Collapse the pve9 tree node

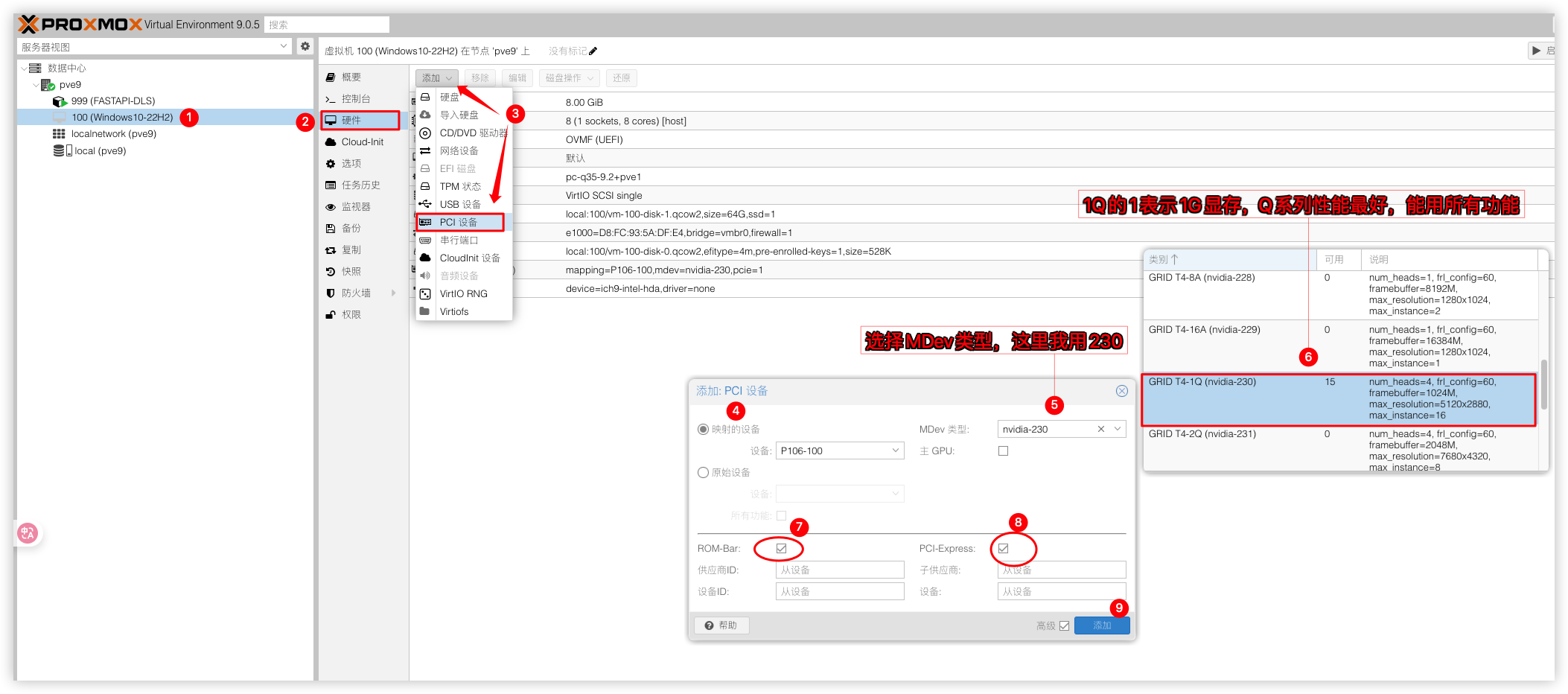click(36, 85)
